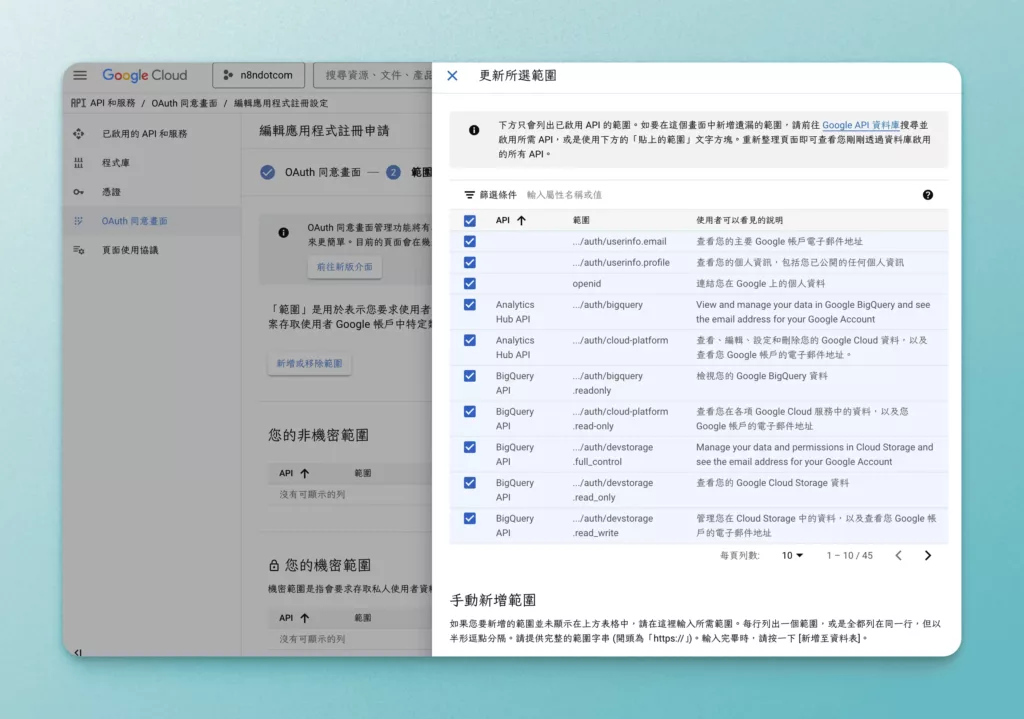Viewport: 1024px width, 719px height.
Task: Click the completed checkmark step icon for OAuth 同意畫面
Action: [x=267, y=172]
